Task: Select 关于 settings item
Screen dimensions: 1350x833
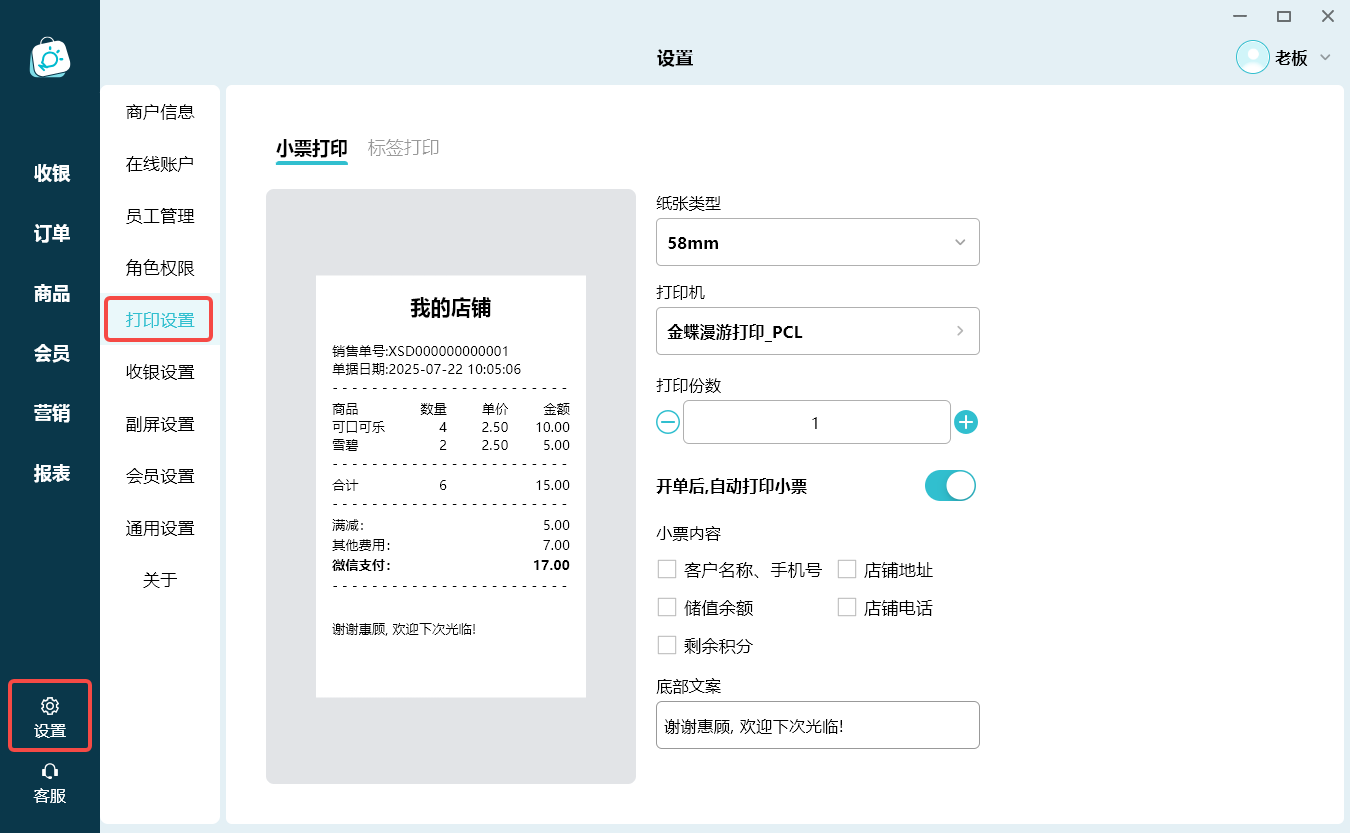Action: 160,580
